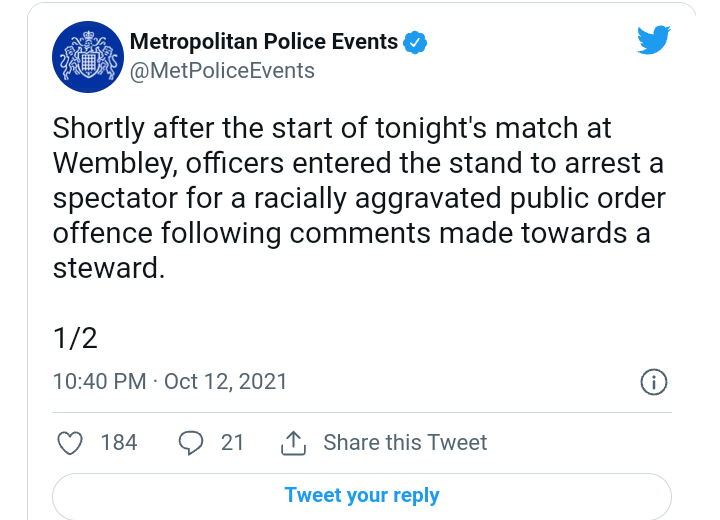
Task: Open the Metropolitan Police crest avatar
Action: pyautogui.click(x=88, y=57)
